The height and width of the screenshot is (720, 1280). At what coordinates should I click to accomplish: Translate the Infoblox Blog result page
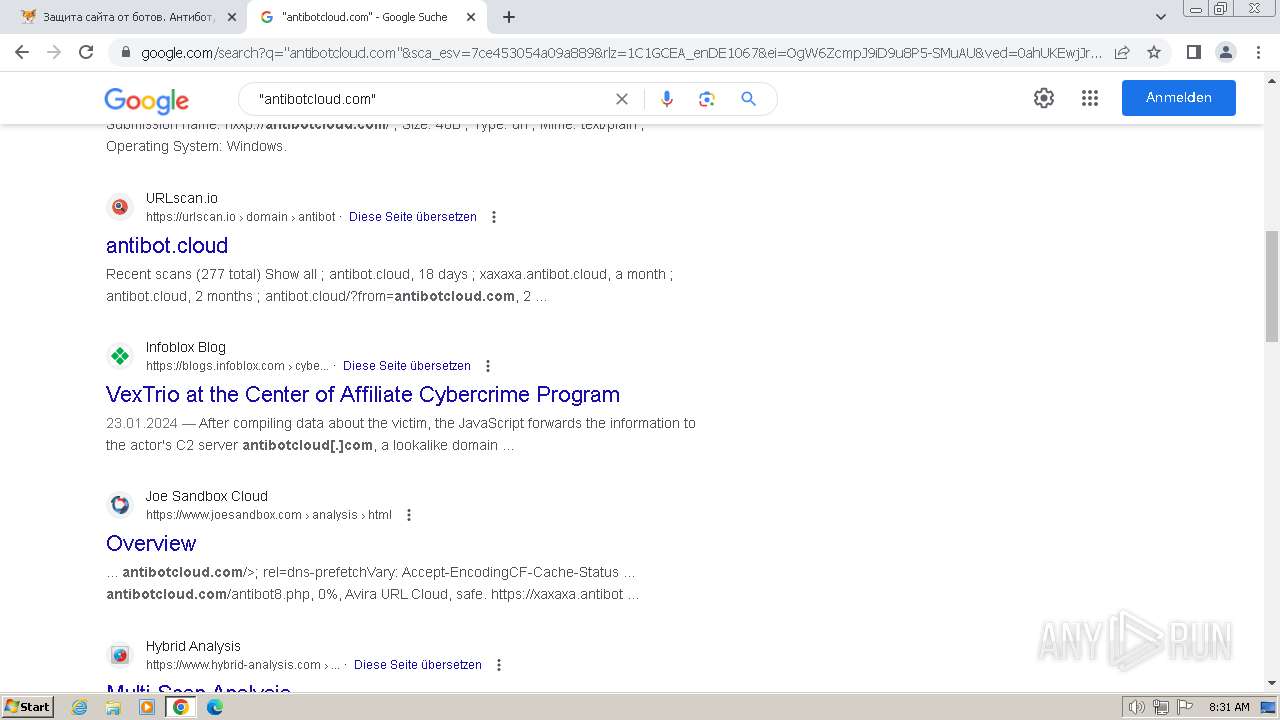click(x=407, y=366)
